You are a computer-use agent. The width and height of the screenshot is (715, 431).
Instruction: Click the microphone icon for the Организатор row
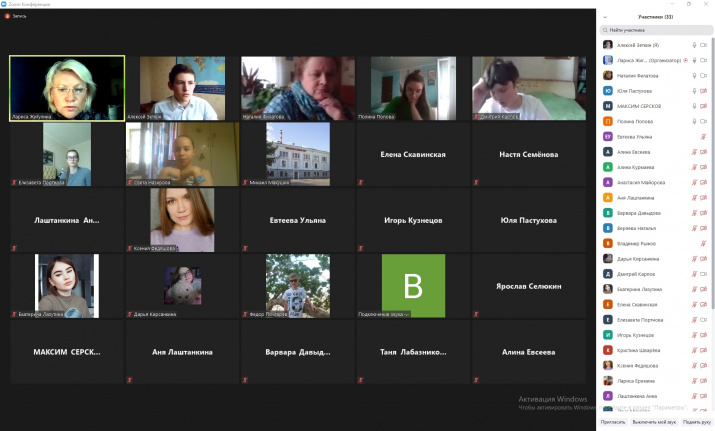(x=694, y=60)
